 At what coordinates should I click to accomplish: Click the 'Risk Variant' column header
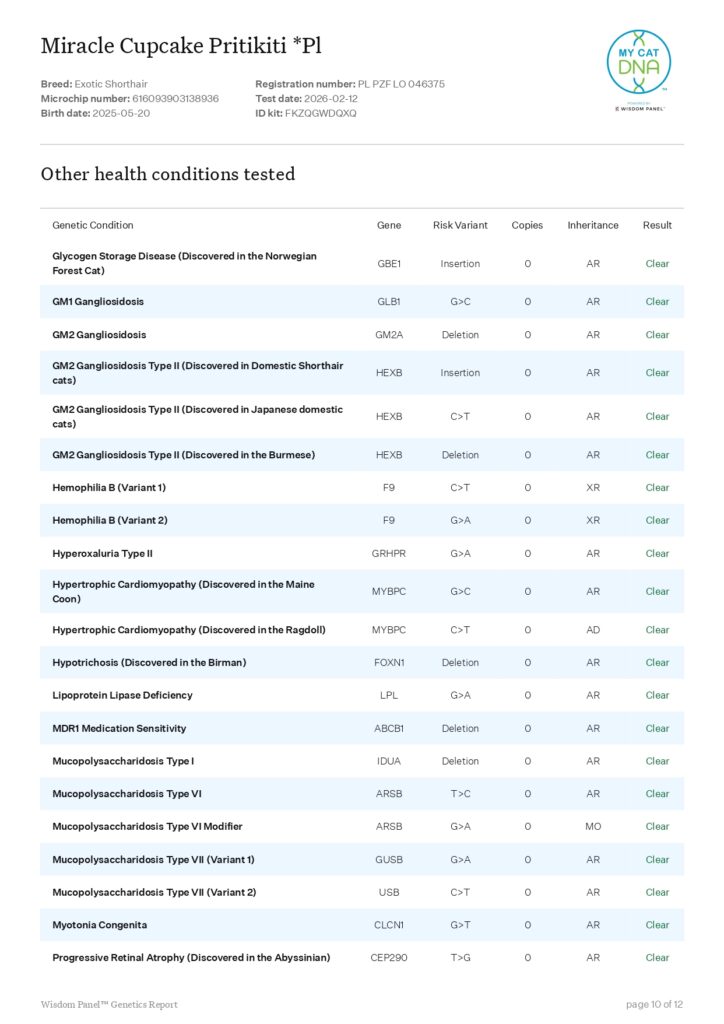(460, 225)
